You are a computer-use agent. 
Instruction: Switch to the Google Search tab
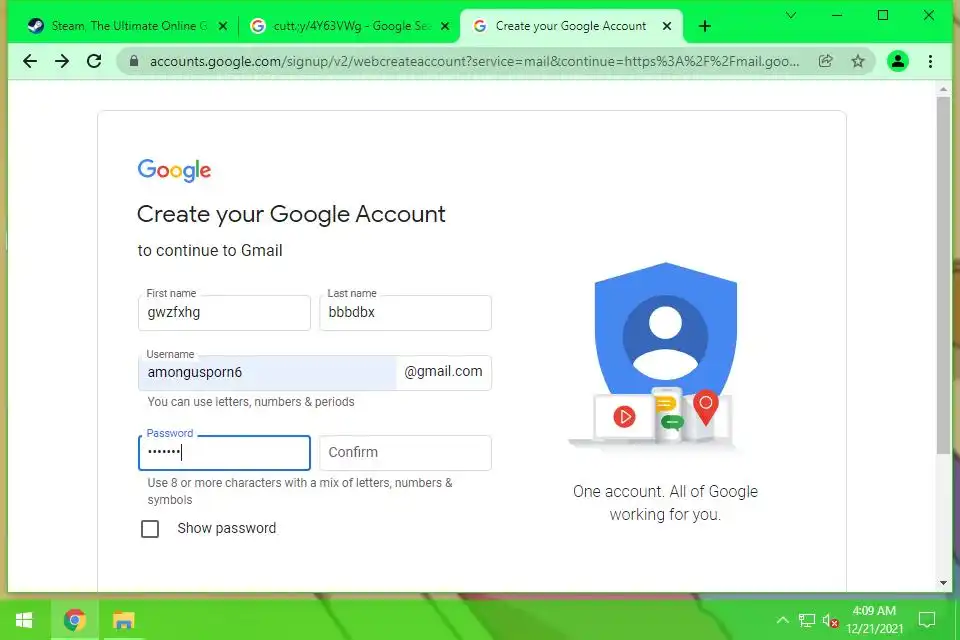point(350,26)
